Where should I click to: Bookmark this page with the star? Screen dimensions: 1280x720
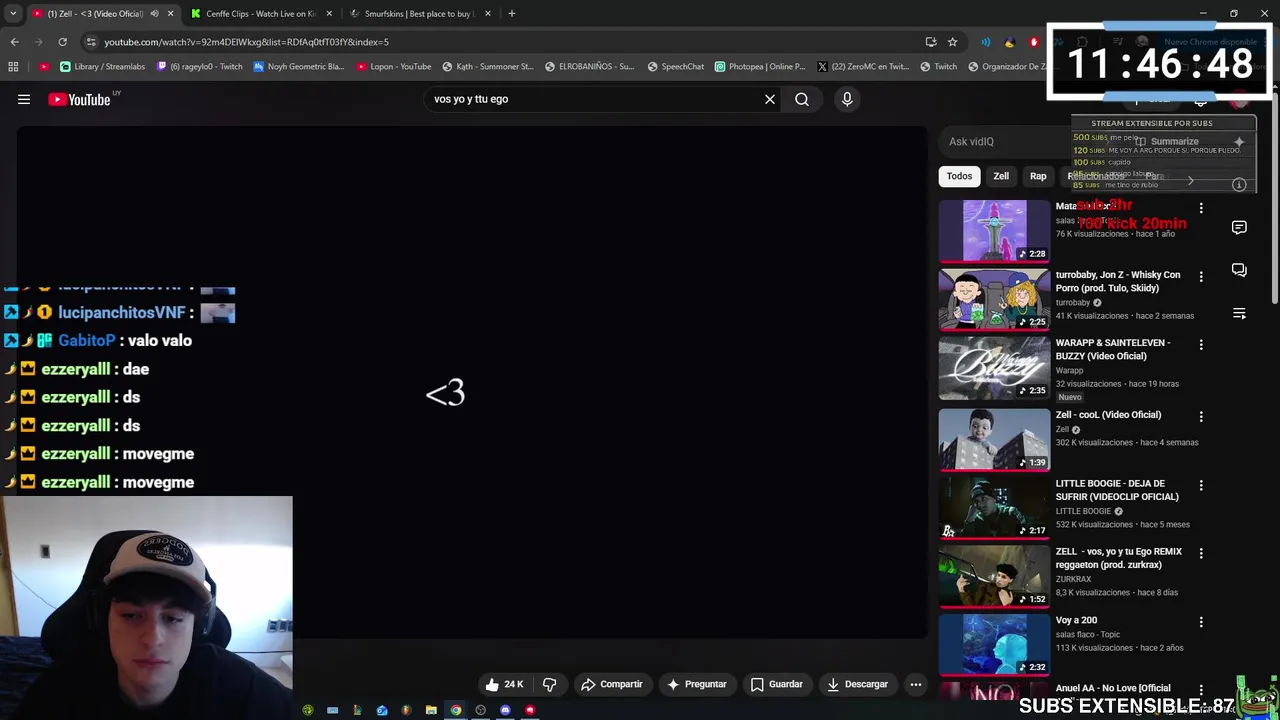pyautogui.click(x=952, y=42)
